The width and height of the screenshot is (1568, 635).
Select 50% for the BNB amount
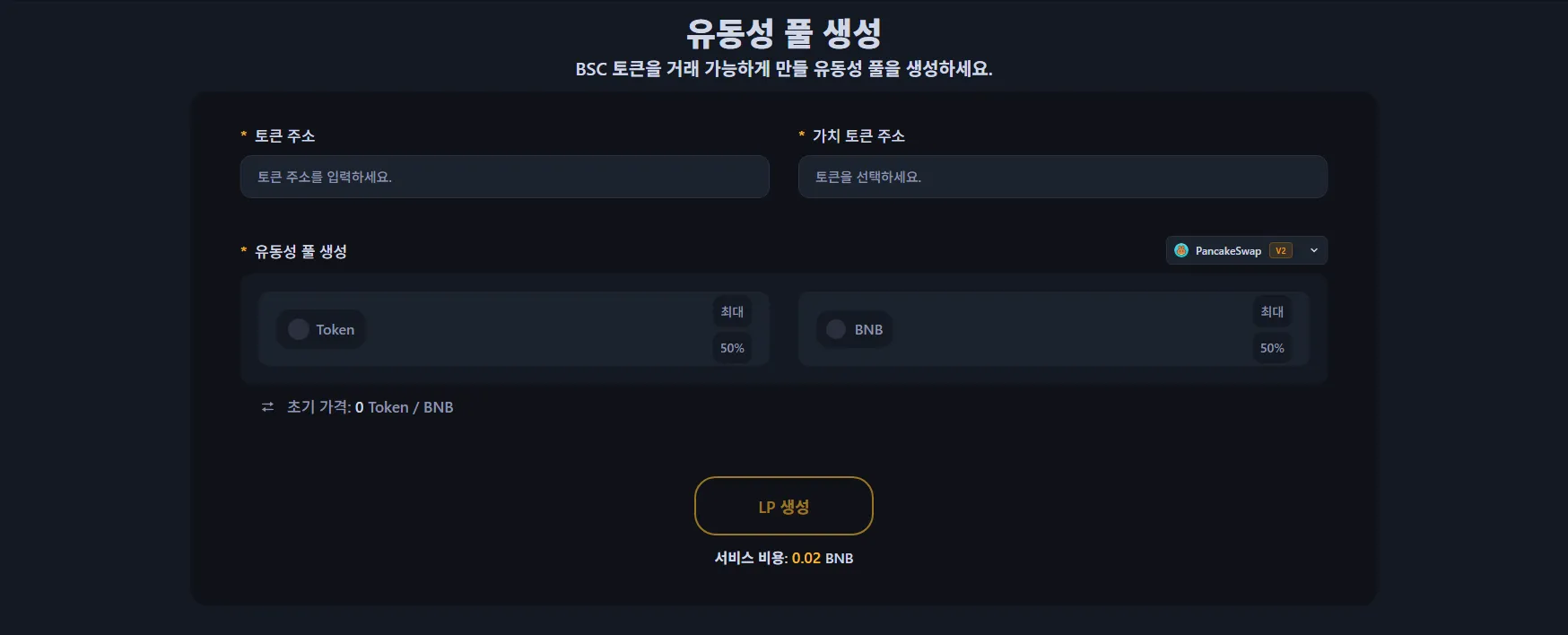(x=1272, y=347)
